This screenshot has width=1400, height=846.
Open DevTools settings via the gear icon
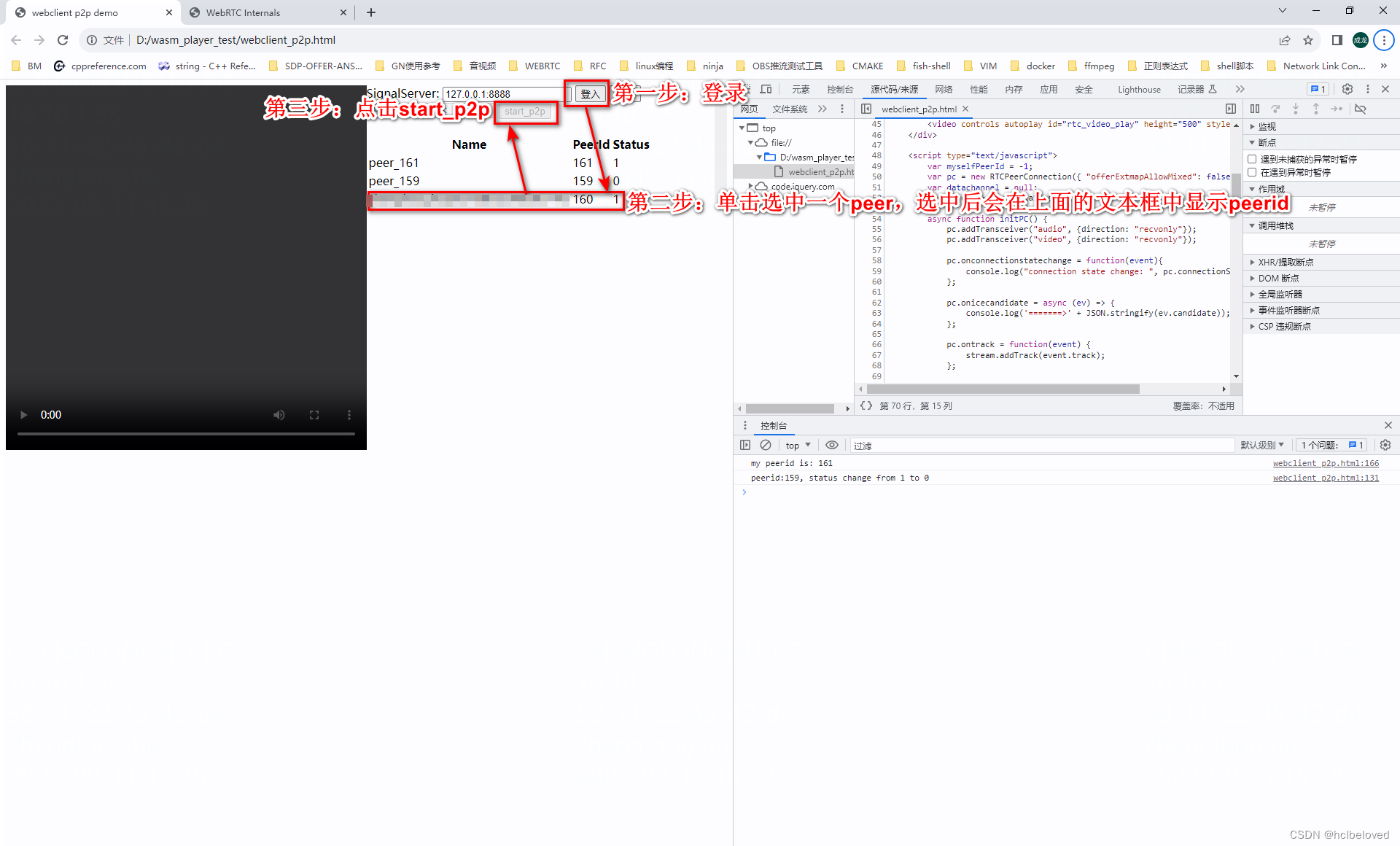pyautogui.click(x=1347, y=89)
